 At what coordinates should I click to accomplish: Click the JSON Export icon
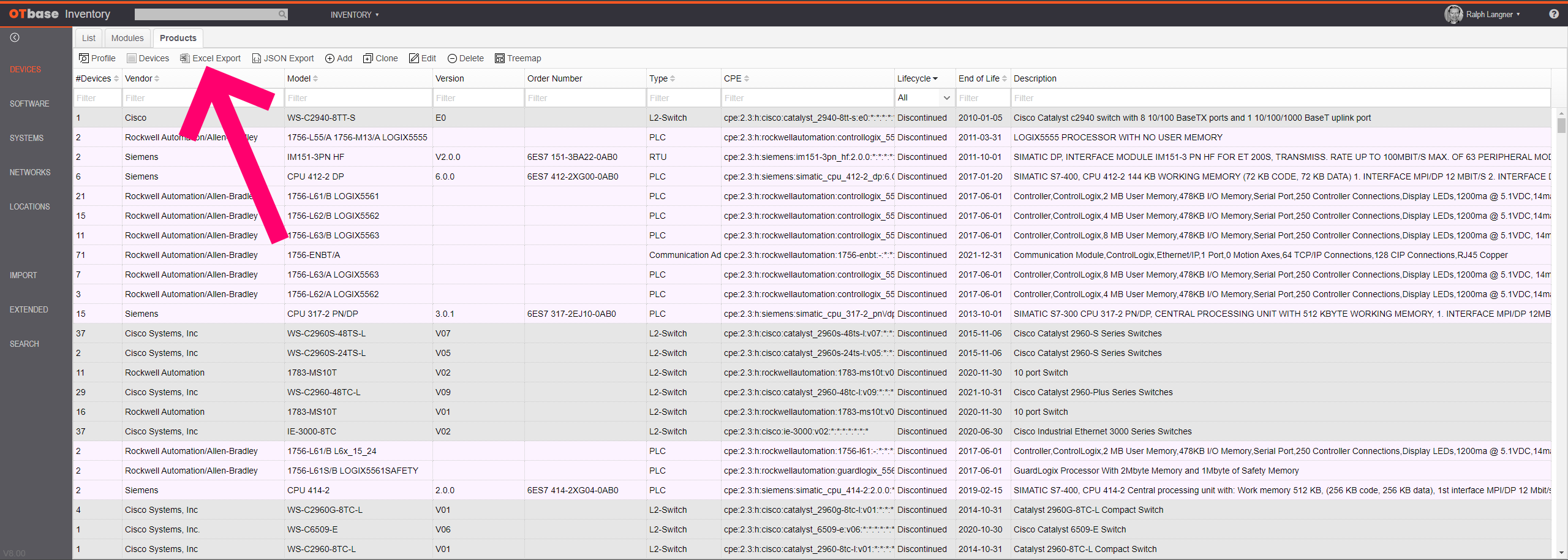(257, 58)
